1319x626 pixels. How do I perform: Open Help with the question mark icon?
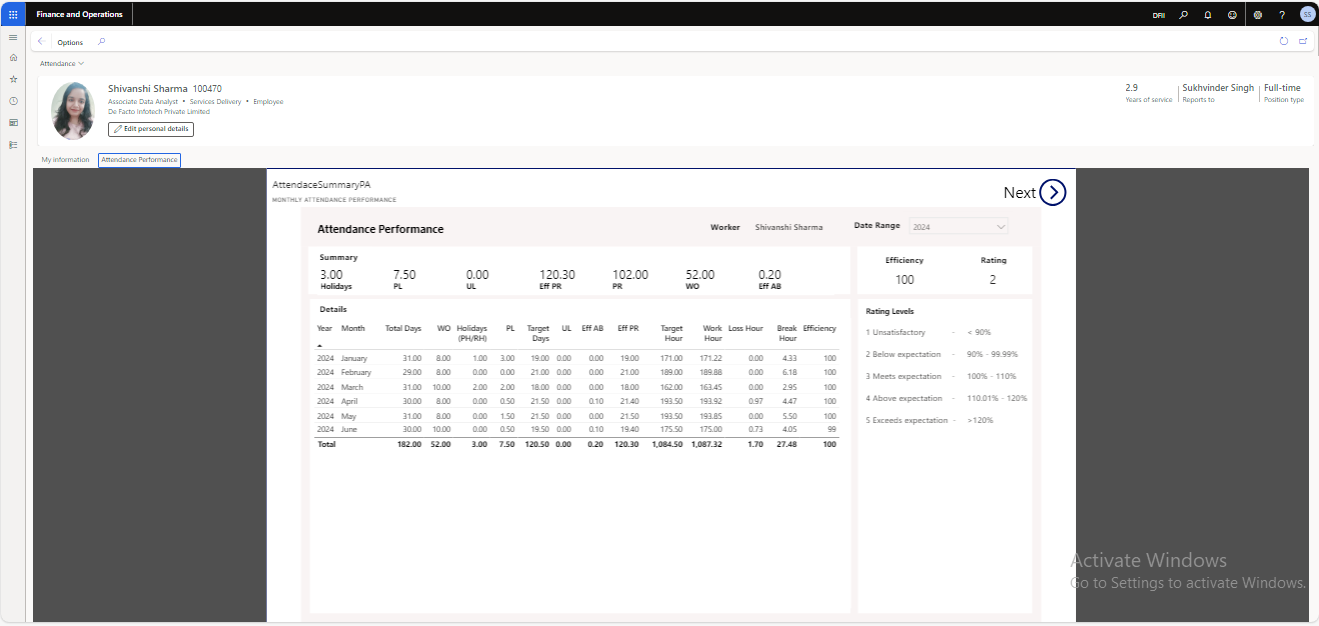tap(1282, 15)
